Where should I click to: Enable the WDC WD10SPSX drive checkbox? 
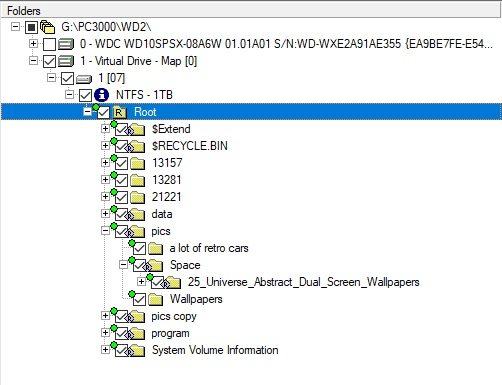click(49, 44)
